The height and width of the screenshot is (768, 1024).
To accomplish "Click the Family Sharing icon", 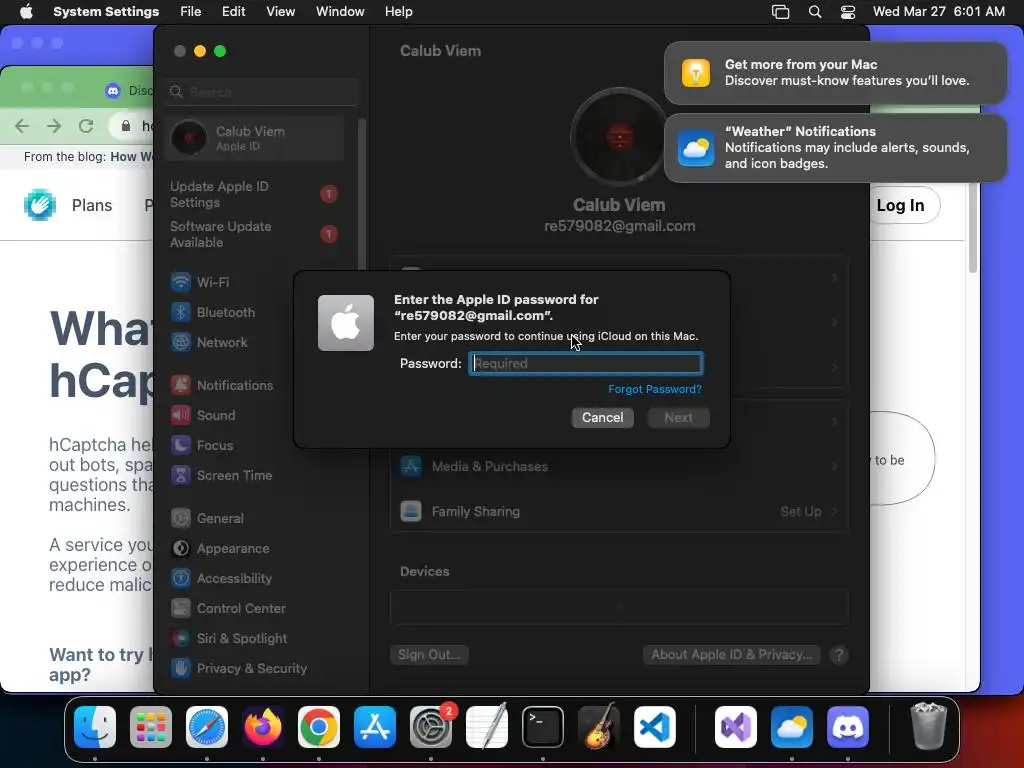I will click(x=411, y=511).
